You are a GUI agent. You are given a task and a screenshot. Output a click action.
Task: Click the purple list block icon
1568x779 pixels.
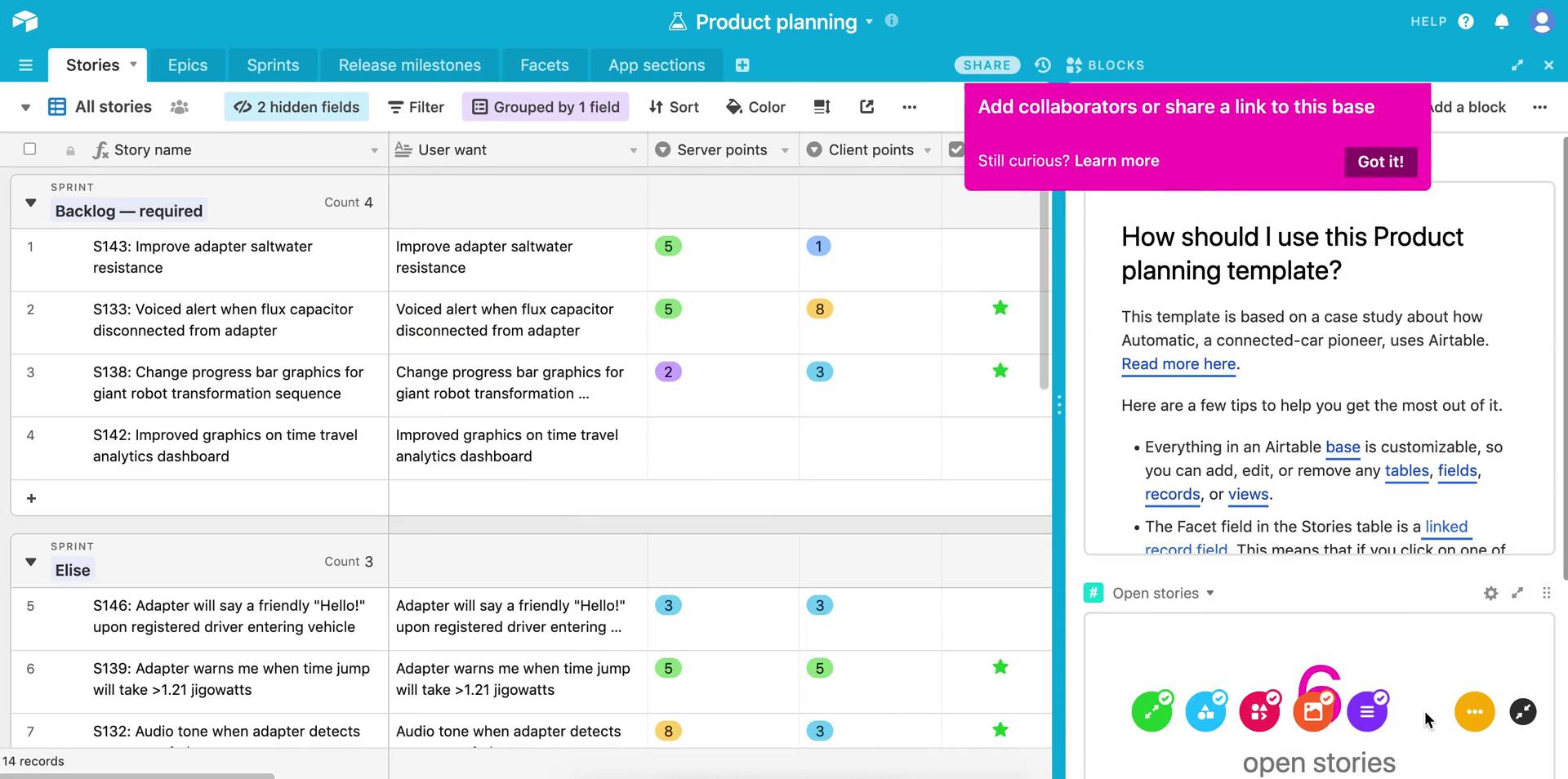pyautogui.click(x=1367, y=711)
